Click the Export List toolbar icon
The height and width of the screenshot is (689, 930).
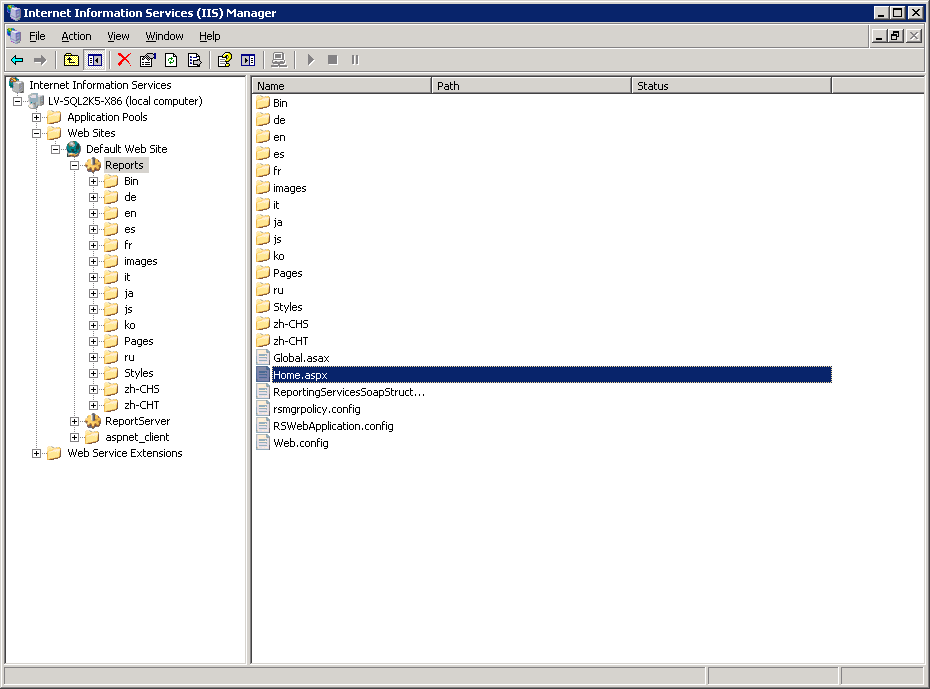coord(194,60)
